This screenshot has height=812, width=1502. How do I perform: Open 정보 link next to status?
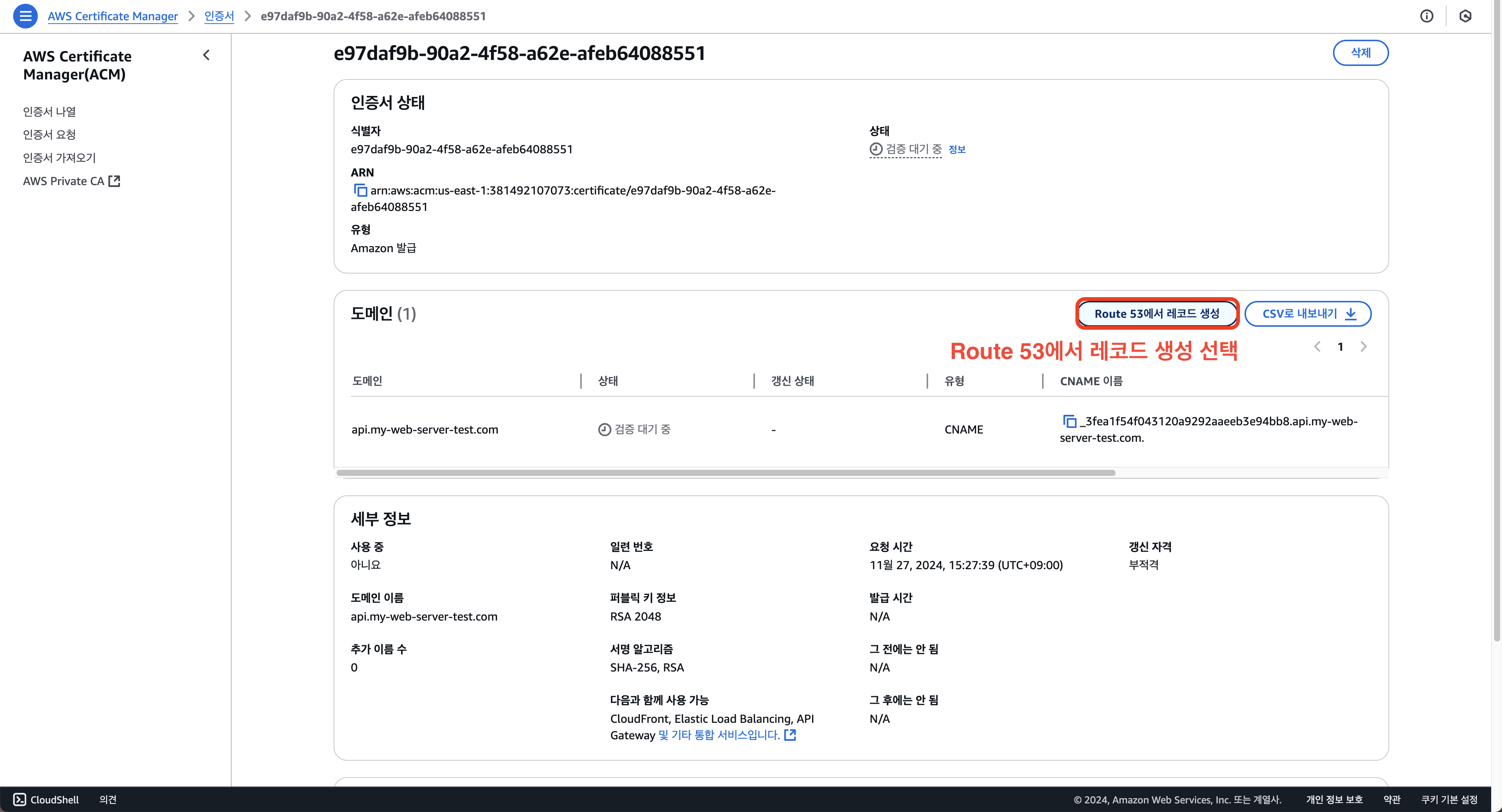pos(957,150)
